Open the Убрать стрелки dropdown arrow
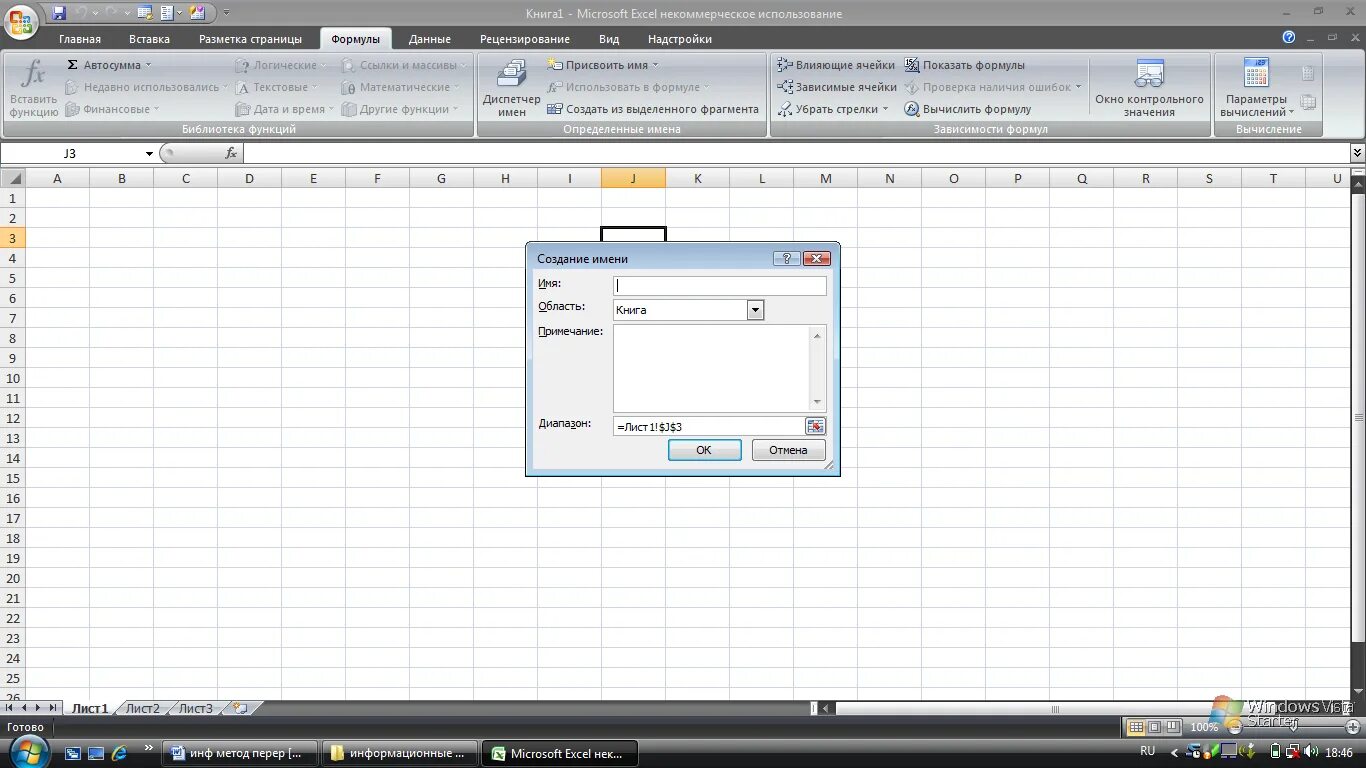Viewport: 1366px width, 768px height. (x=885, y=109)
